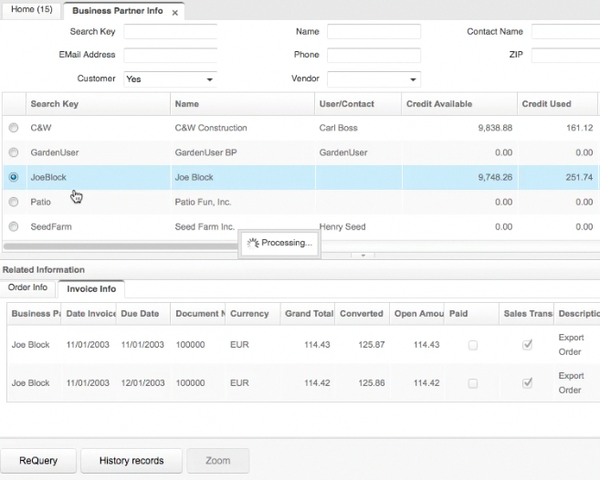Click the ReQuery button
Screen dimensions: 600x480
38,461
